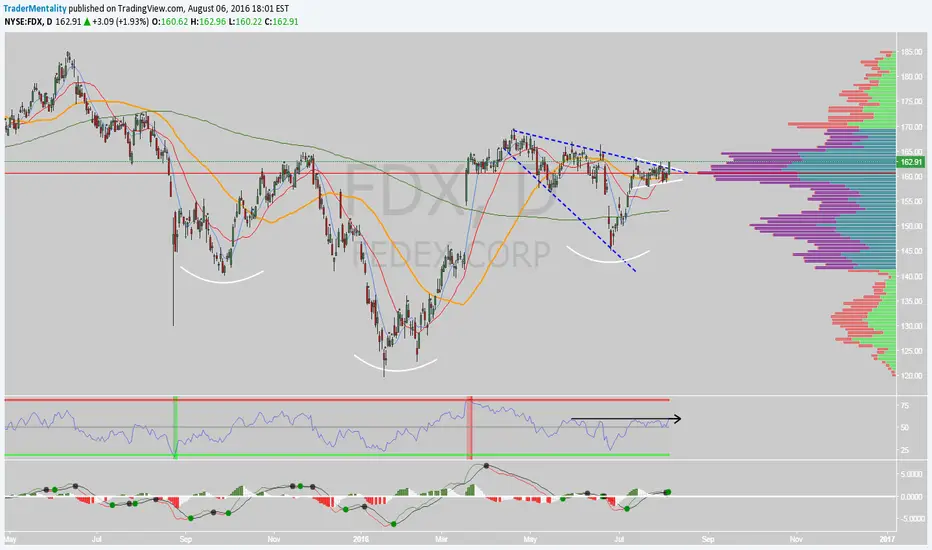Click the Jul label on the time axis after May
The width and height of the screenshot is (932, 550).
(x=96, y=540)
